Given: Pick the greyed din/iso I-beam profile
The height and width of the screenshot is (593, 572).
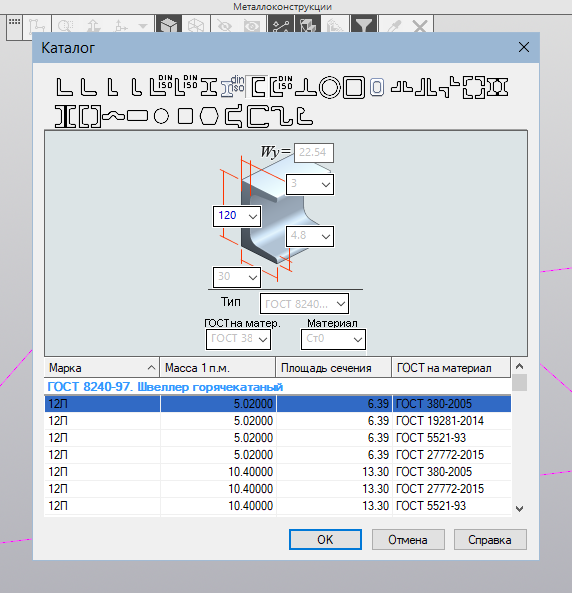Looking at the screenshot, I should coord(232,87).
